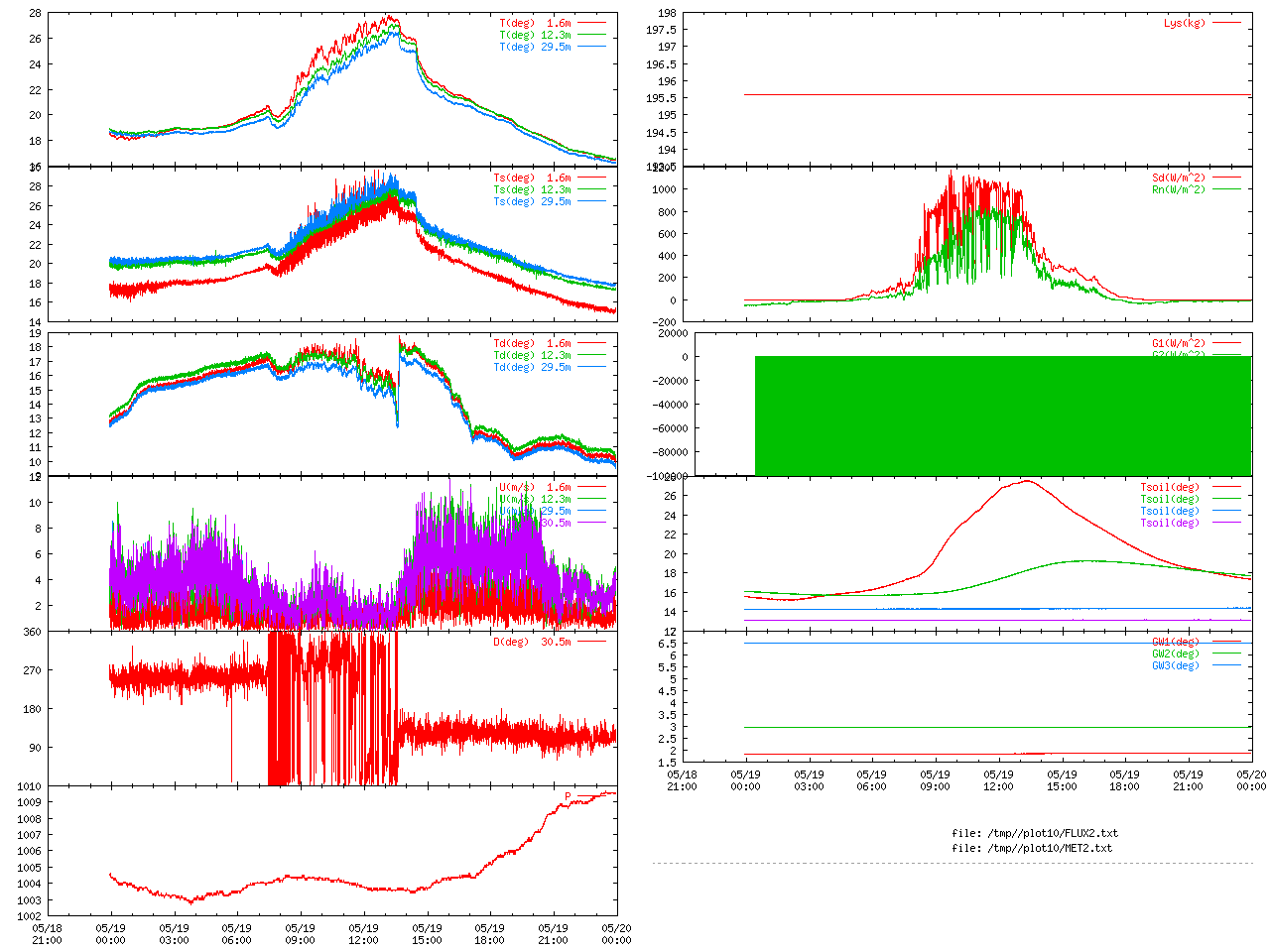Screen dimensions: 1270x952
Task: Select the Ts(deg) 1.6m legend entry
Action: tap(533, 178)
